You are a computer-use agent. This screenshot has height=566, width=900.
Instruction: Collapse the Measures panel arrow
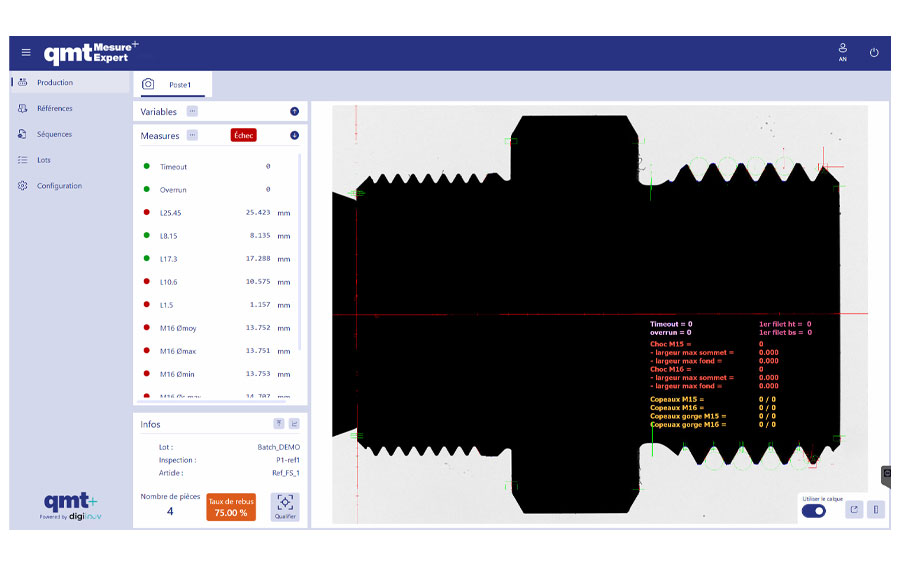(x=294, y=135)
